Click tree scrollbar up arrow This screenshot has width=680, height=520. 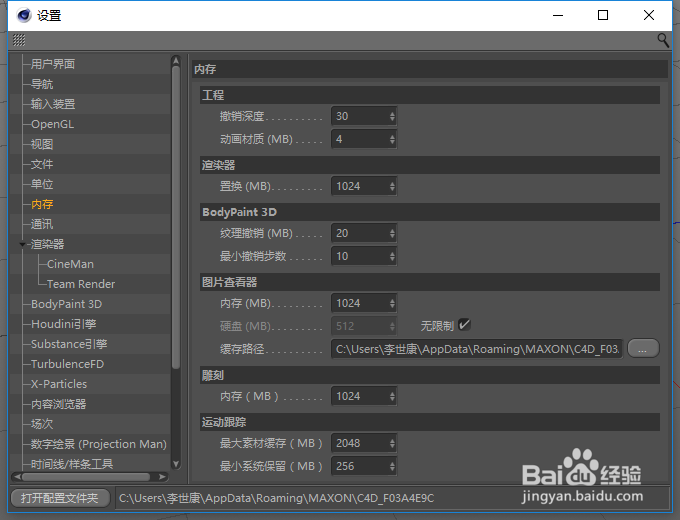coord(176,60)
